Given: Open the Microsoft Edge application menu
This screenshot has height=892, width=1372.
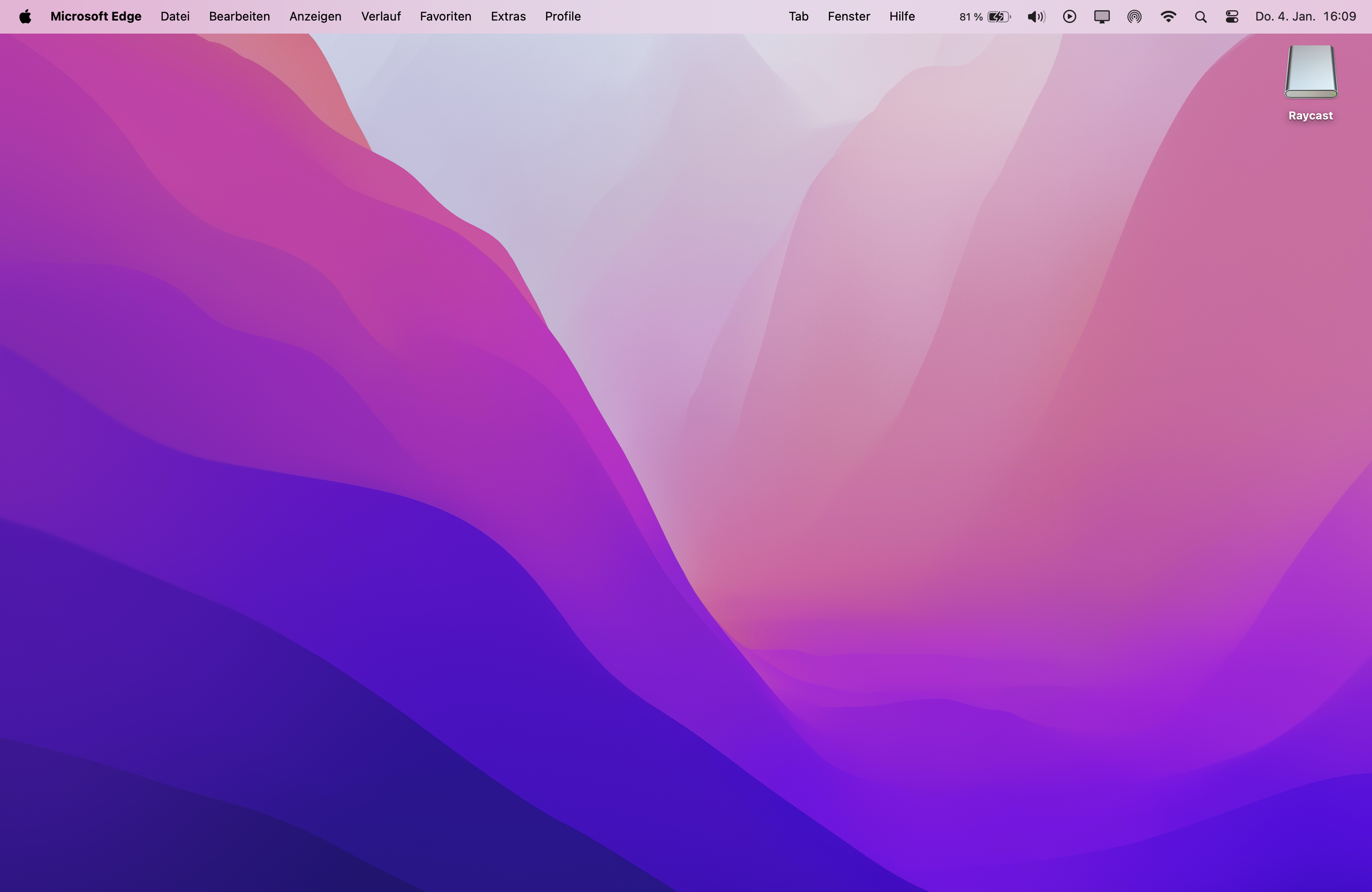Looking at the screenshot, I should pyautogui.click(x=96, y=17).
